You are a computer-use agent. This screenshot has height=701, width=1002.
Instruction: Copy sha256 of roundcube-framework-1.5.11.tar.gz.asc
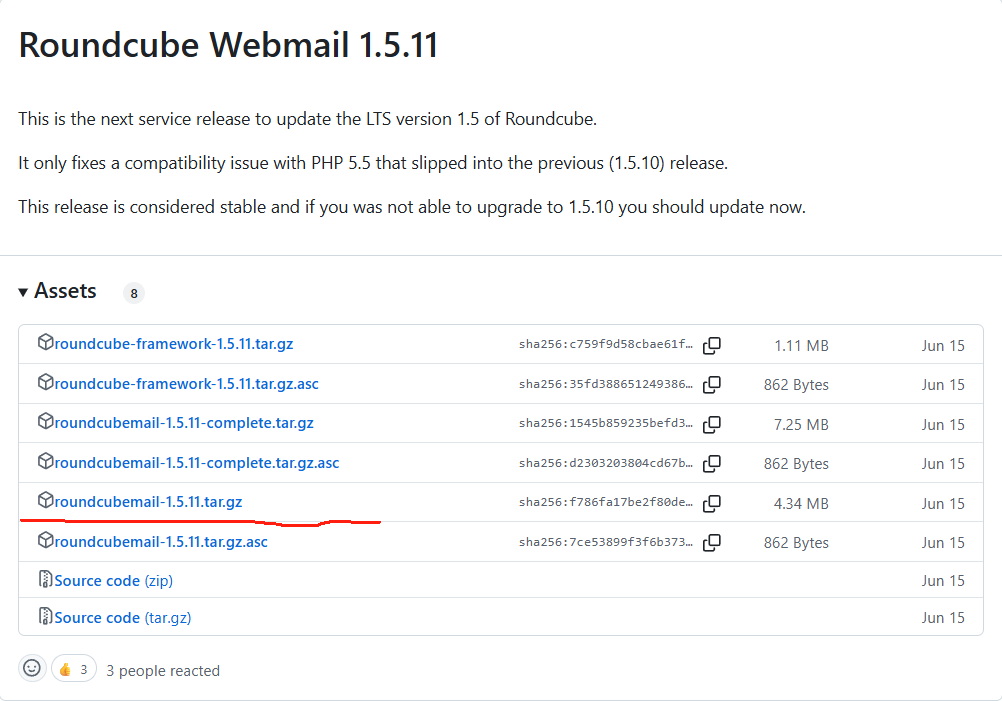point(712,385)
